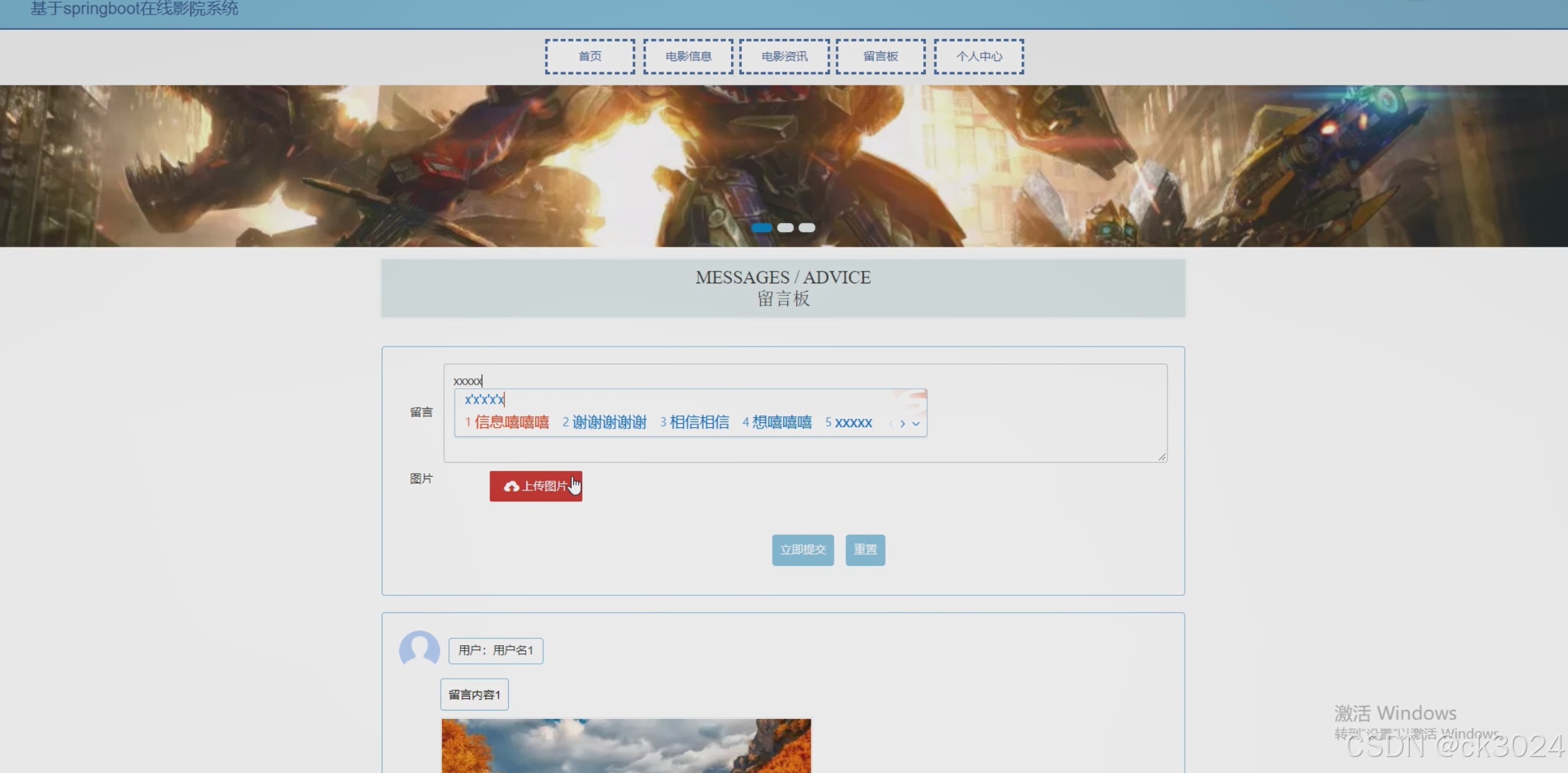Viewport: 1568px width, 773px height.
Task: Click the 上传图片 upload button
Action: click(536, 486)
